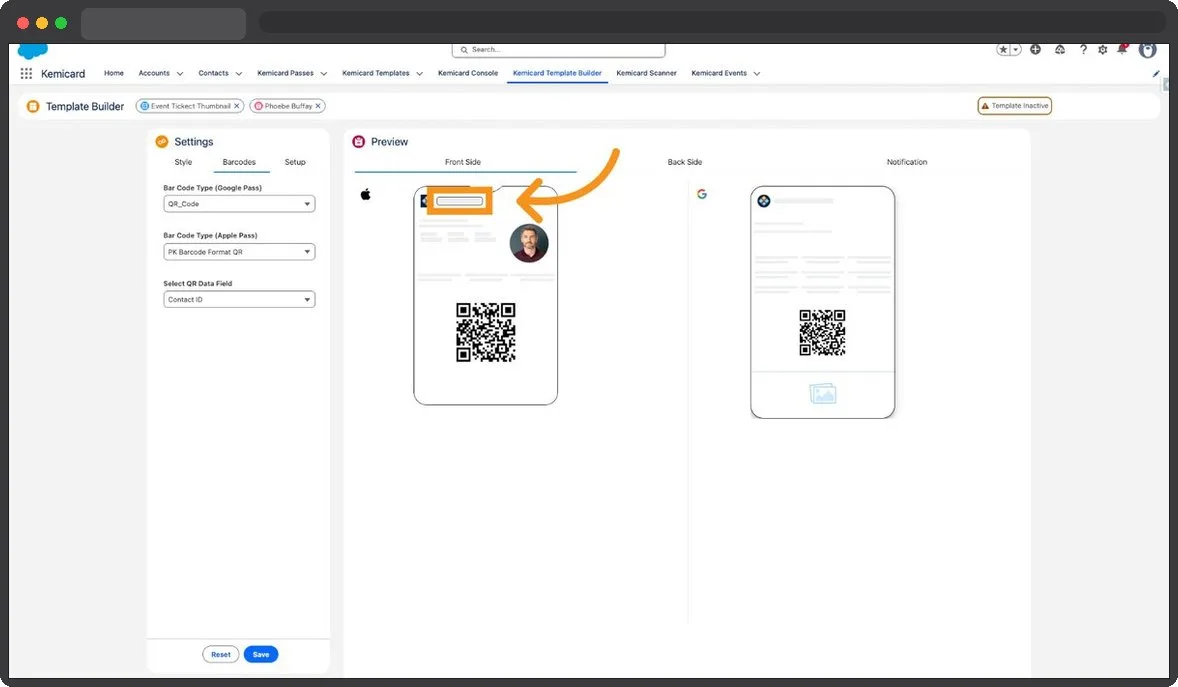This screenshot has height=687, width=1178.
Task: Switch to the Setup settings tab
Action: (x=295, y=162)
